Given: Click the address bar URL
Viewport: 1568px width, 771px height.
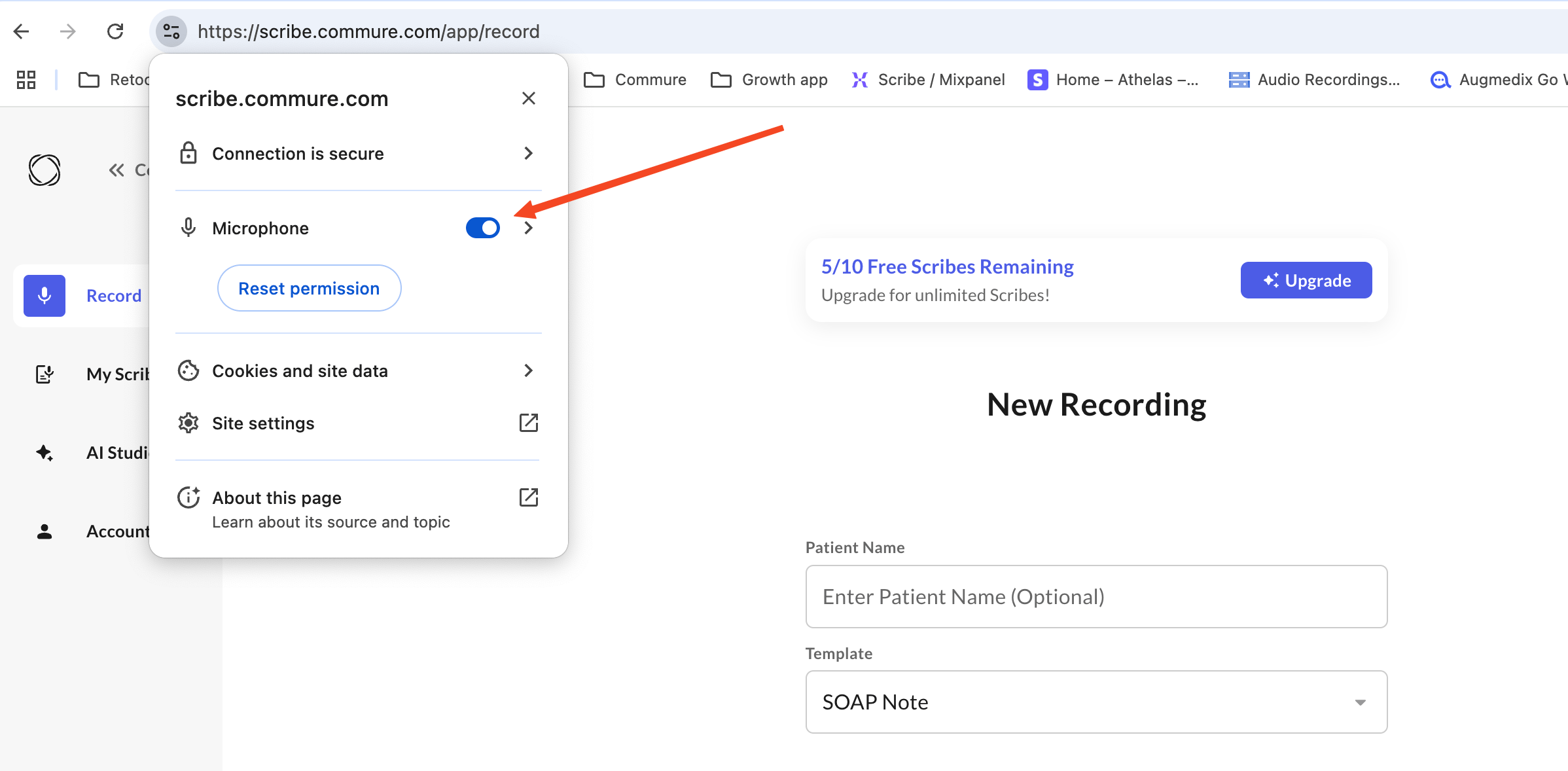Looking at the screenshot, I should click(x=368, y=31).
